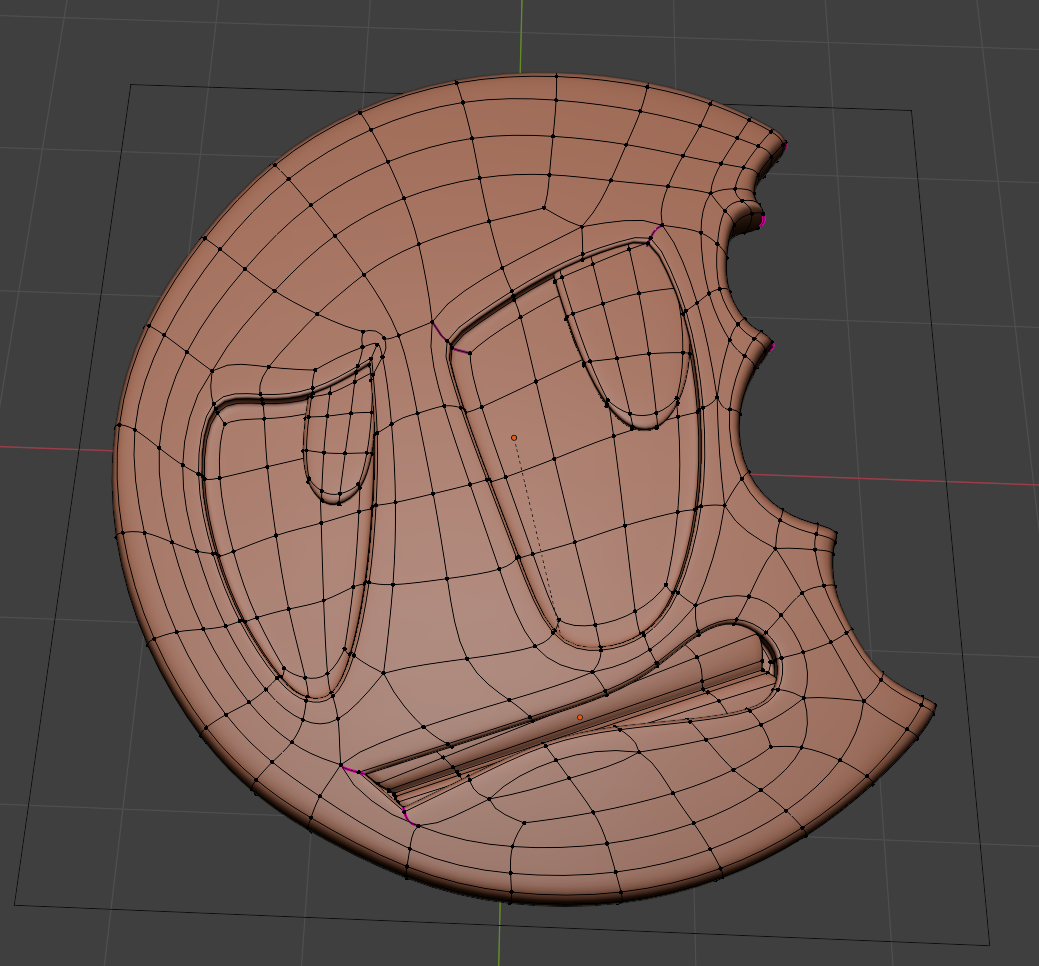Viewport: 1039px width, 966px height.
Task: Click the lower orange origin near the mouth
Action: (x=578, y=716)
